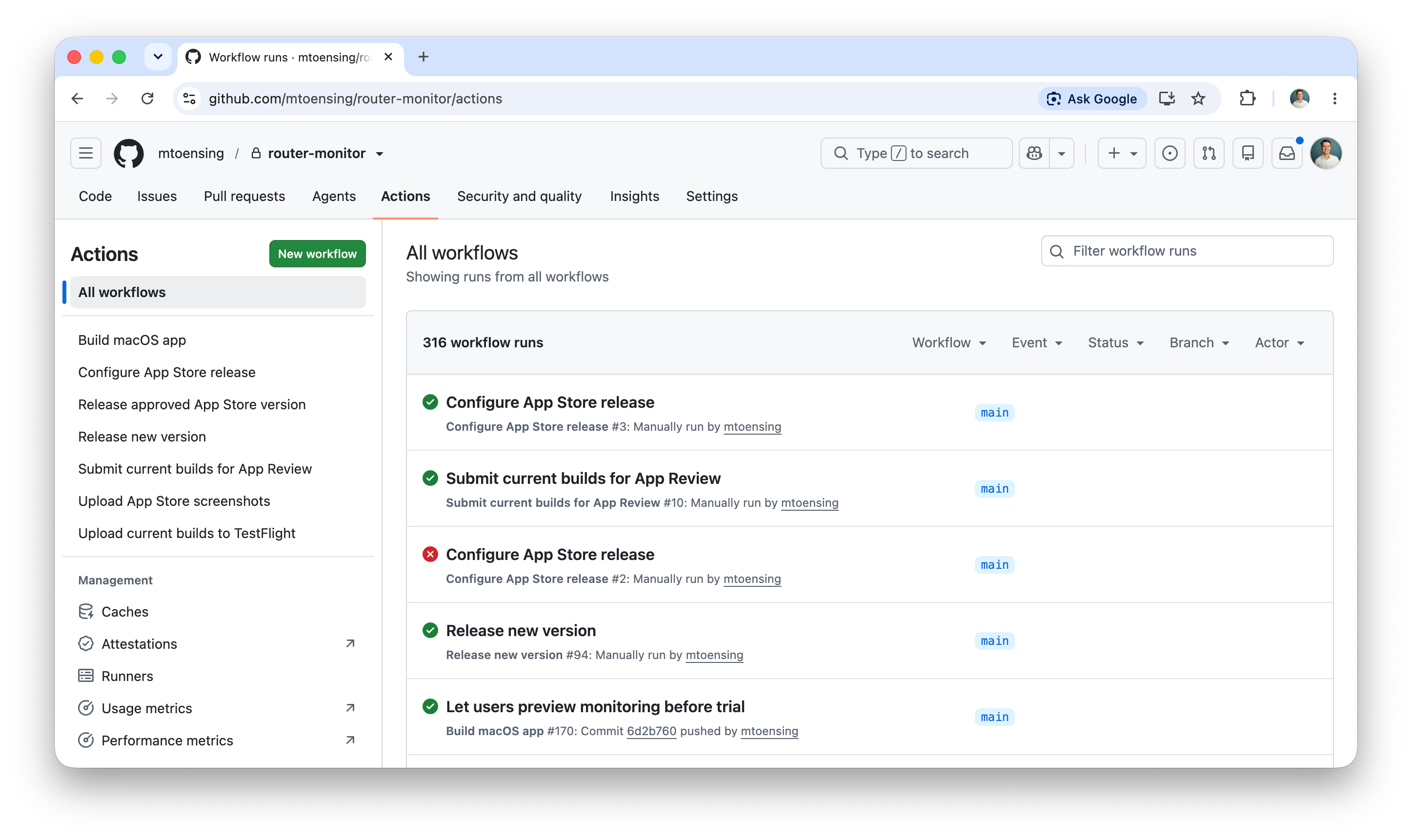Close the Workflow runs browser tab
1412x840 pixels.
tap(388, 57)
